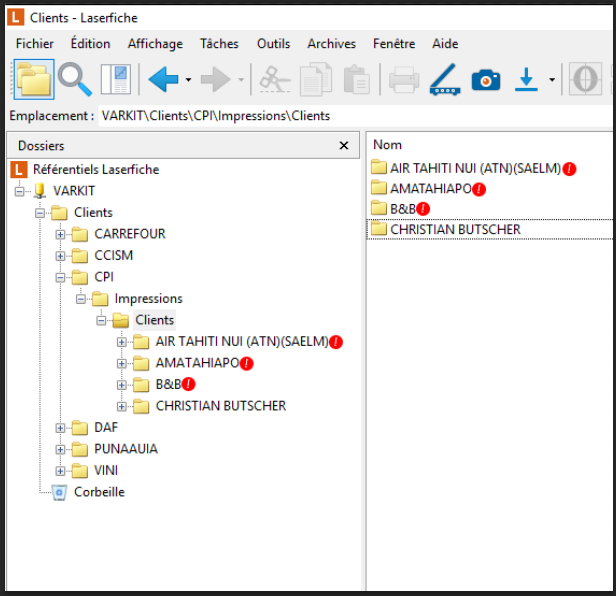Expand the PUNAAUIA folder
The width and height of the screenshot is (616, 596).
click(60, 449)
